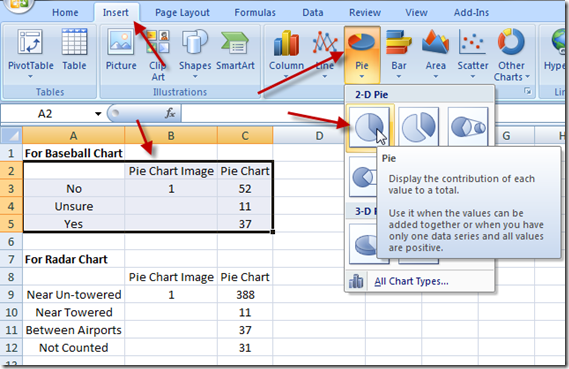This screenshot has height=369, width=569.
Task: Select the 'For Radar Chart' cell
Action: (x=74, y=259)
